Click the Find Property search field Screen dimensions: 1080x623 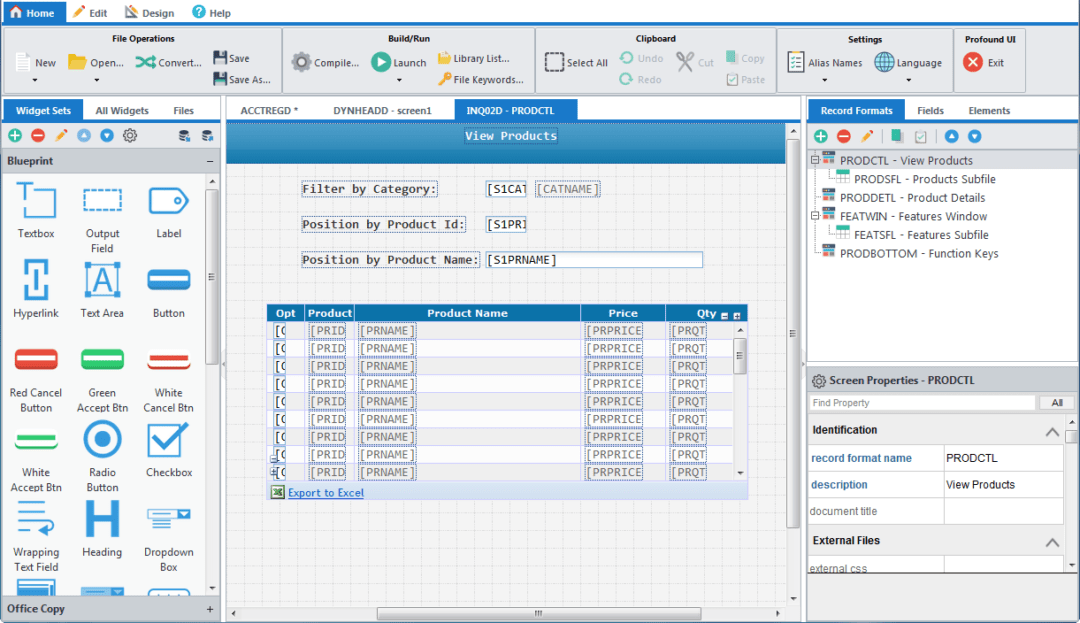click(x=921, y=403)
